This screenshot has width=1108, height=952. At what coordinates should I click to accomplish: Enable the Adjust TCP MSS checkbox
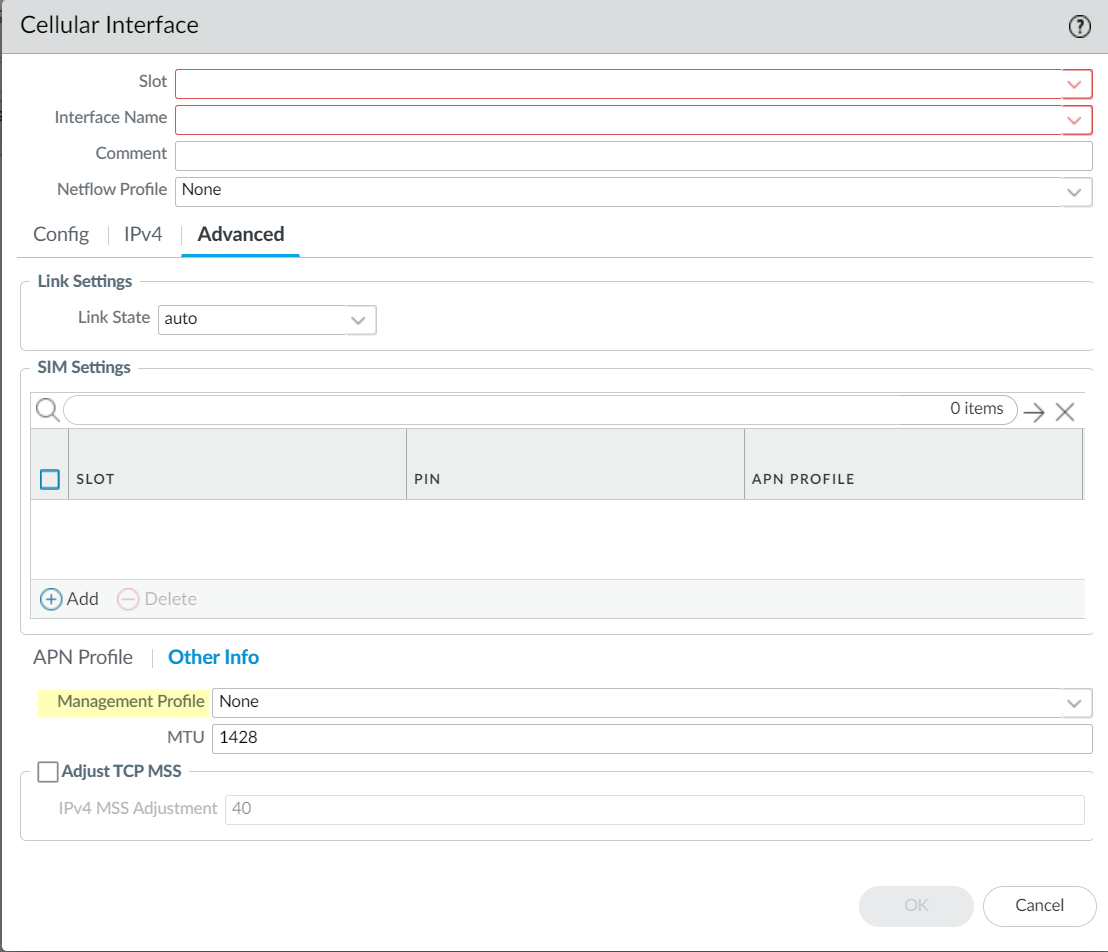coord(47,771)
